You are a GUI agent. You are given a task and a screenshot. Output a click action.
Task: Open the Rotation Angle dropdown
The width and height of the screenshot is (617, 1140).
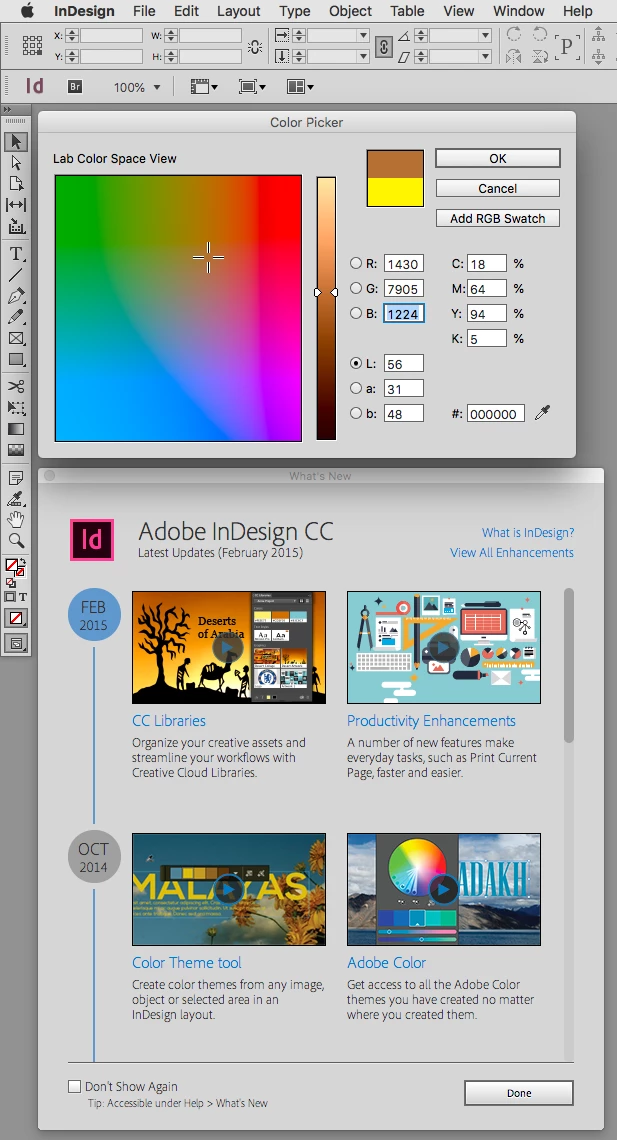(485, 36)
